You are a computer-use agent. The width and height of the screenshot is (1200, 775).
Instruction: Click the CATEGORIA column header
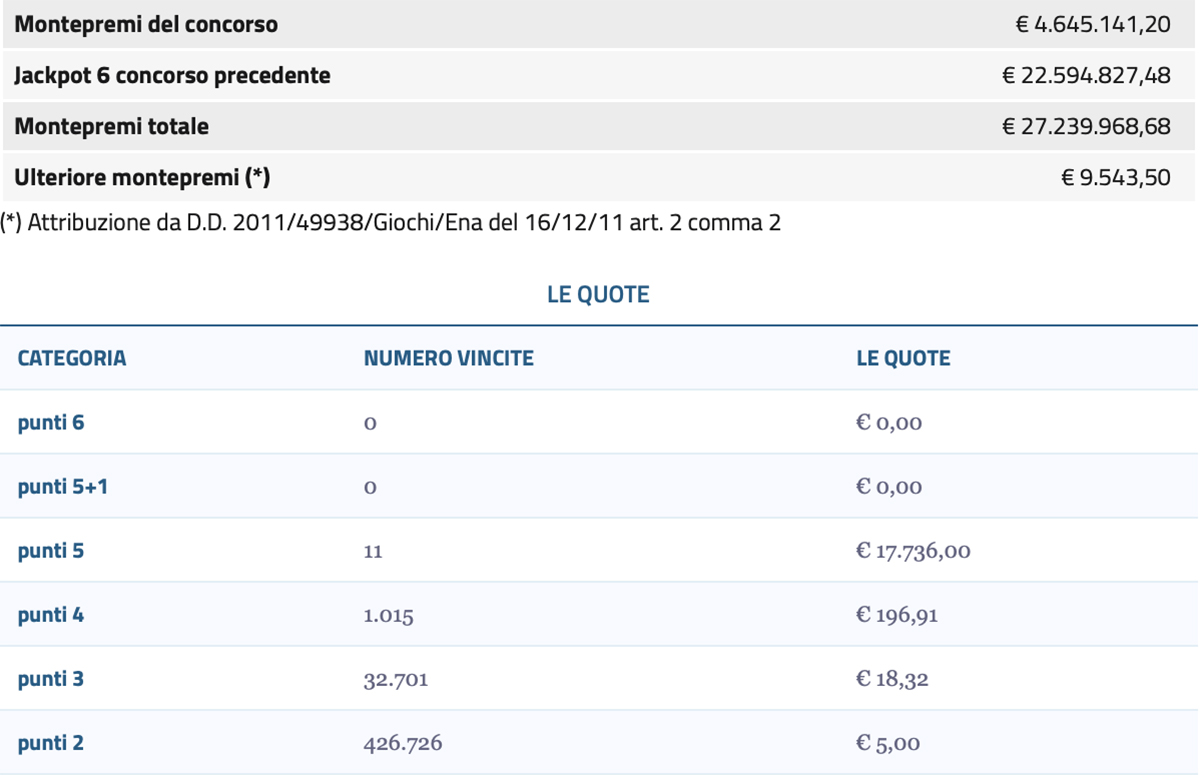point(72,358)
